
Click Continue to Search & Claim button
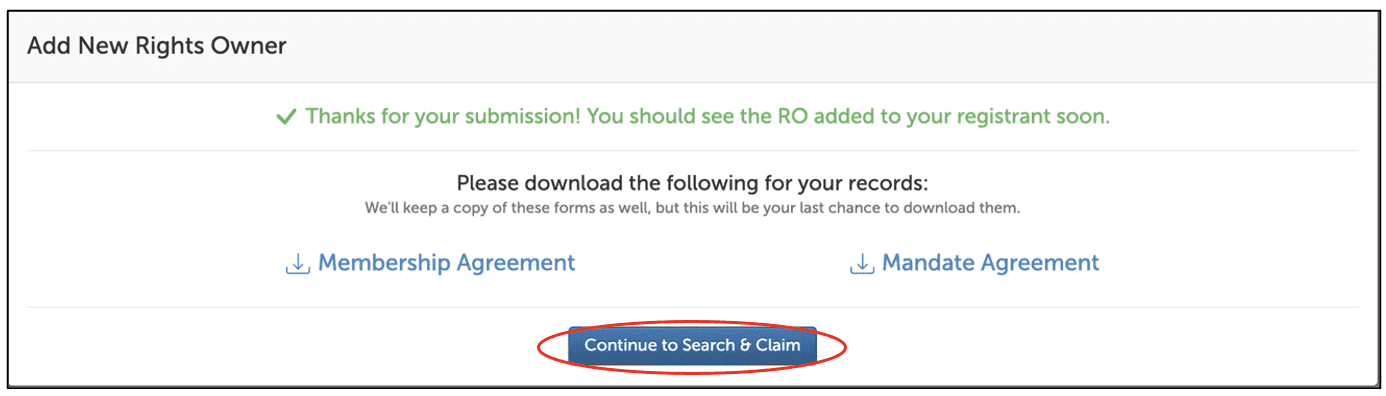692,345
